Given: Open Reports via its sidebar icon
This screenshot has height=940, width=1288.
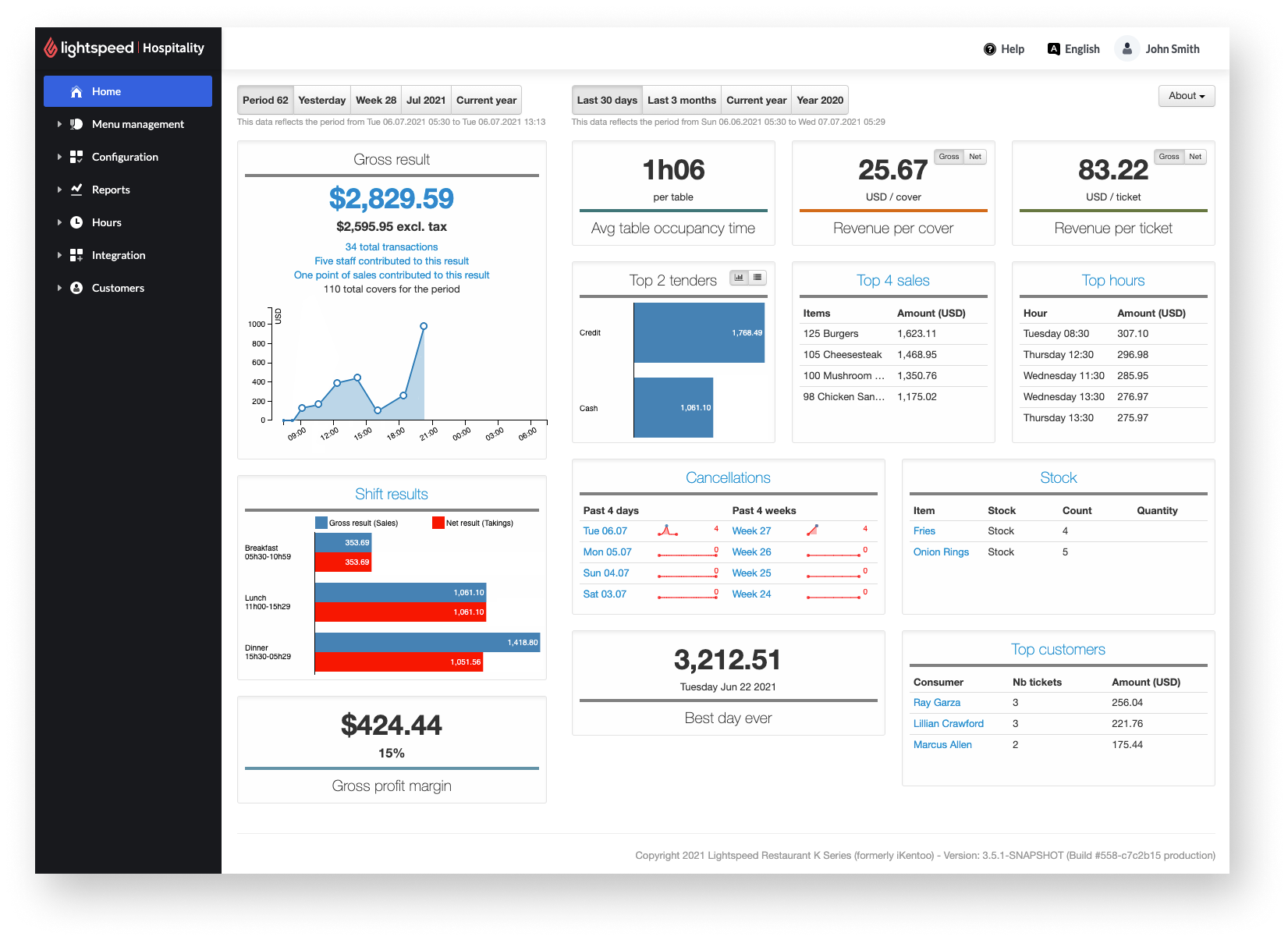Looking at the screenshot, I should coord(76,190).
